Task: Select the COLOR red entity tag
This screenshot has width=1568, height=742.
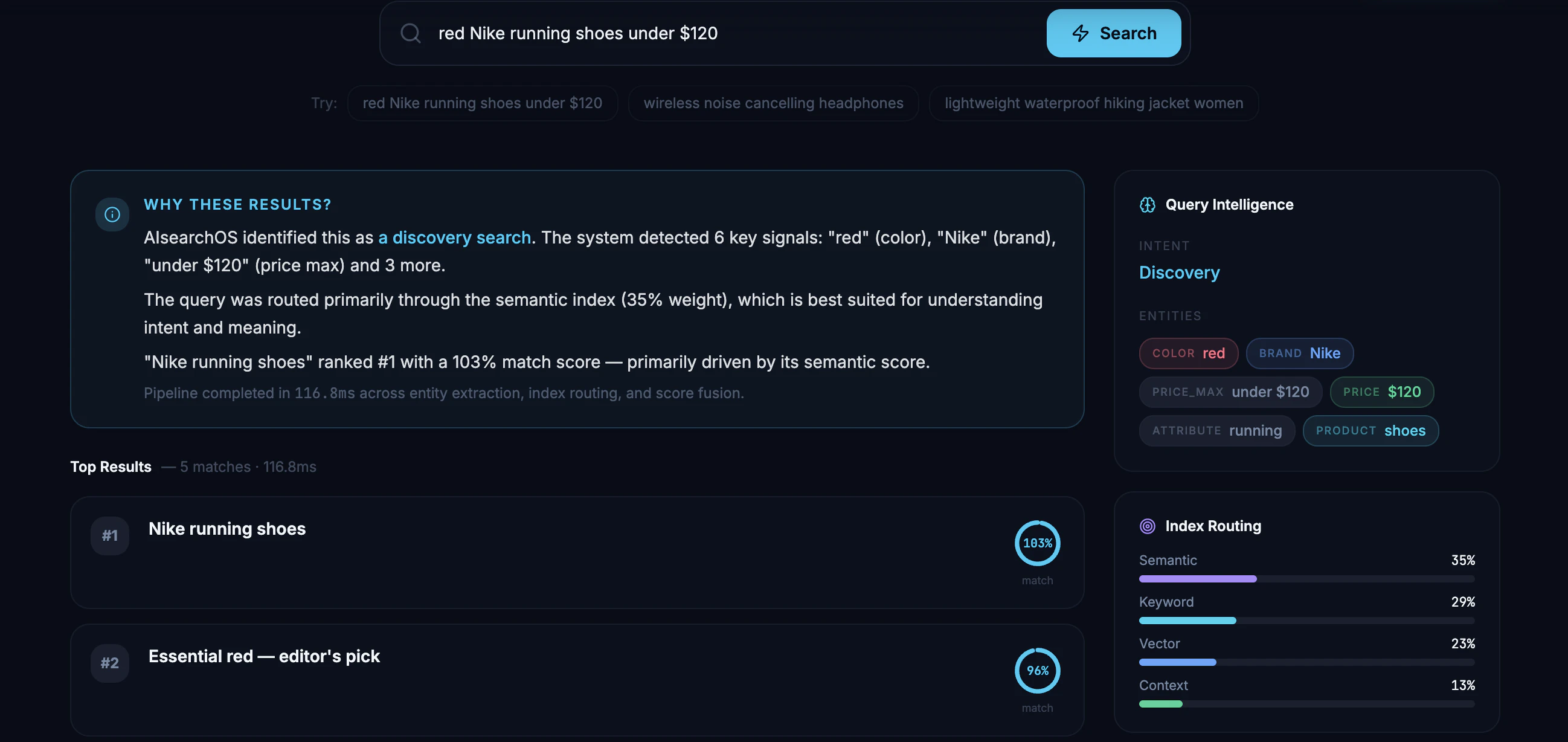Action: coord(1187,353)
